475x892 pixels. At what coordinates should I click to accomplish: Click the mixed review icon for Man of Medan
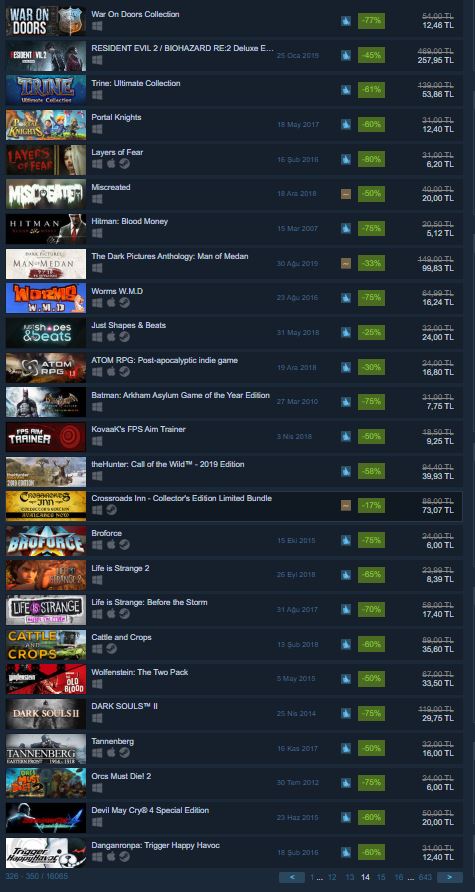346,263
